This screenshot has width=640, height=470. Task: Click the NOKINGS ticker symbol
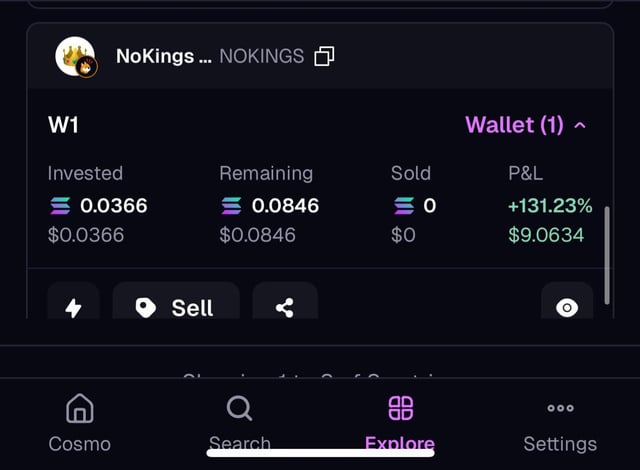[x=261, y=56]
